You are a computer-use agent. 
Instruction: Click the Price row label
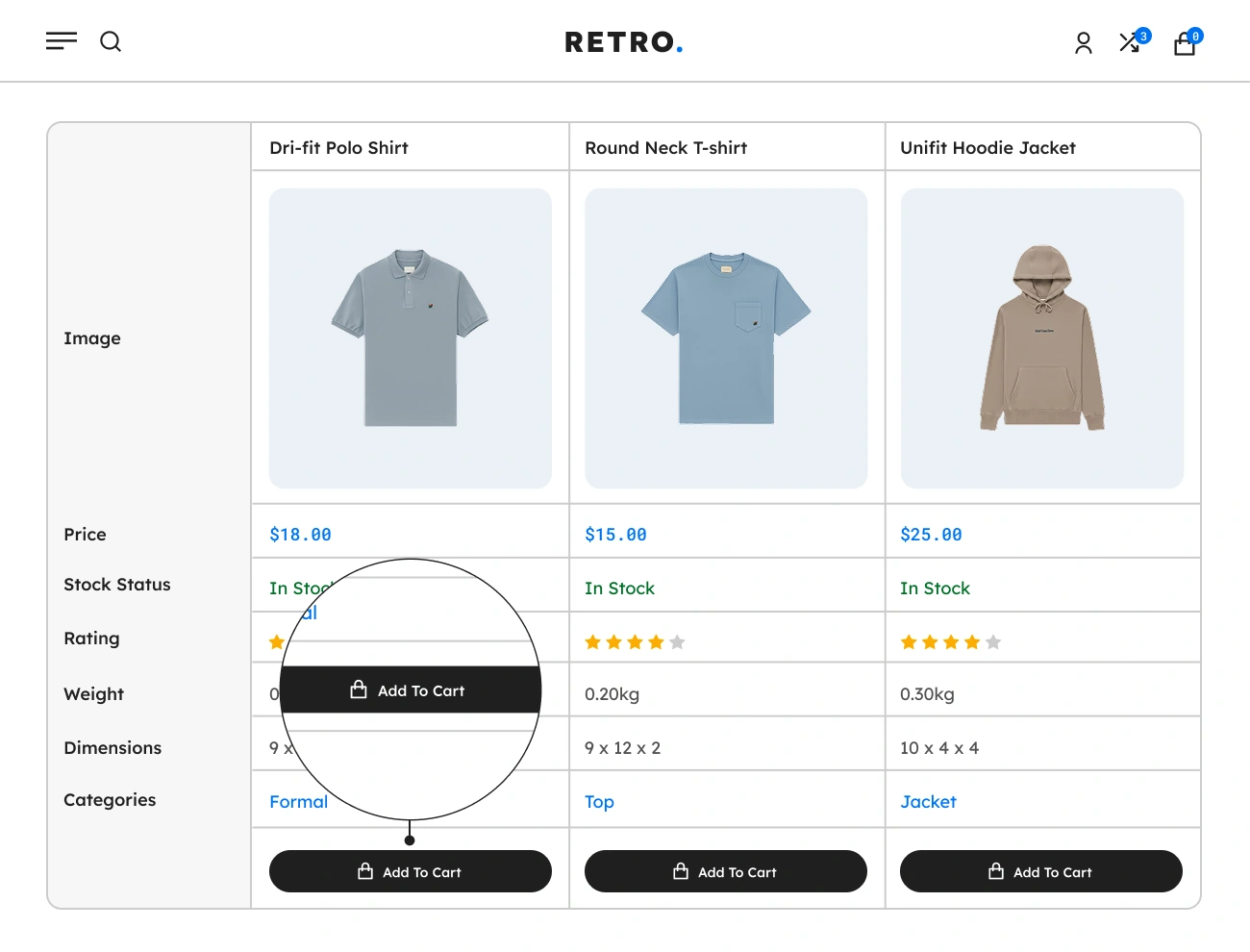(x=85, y=535)
